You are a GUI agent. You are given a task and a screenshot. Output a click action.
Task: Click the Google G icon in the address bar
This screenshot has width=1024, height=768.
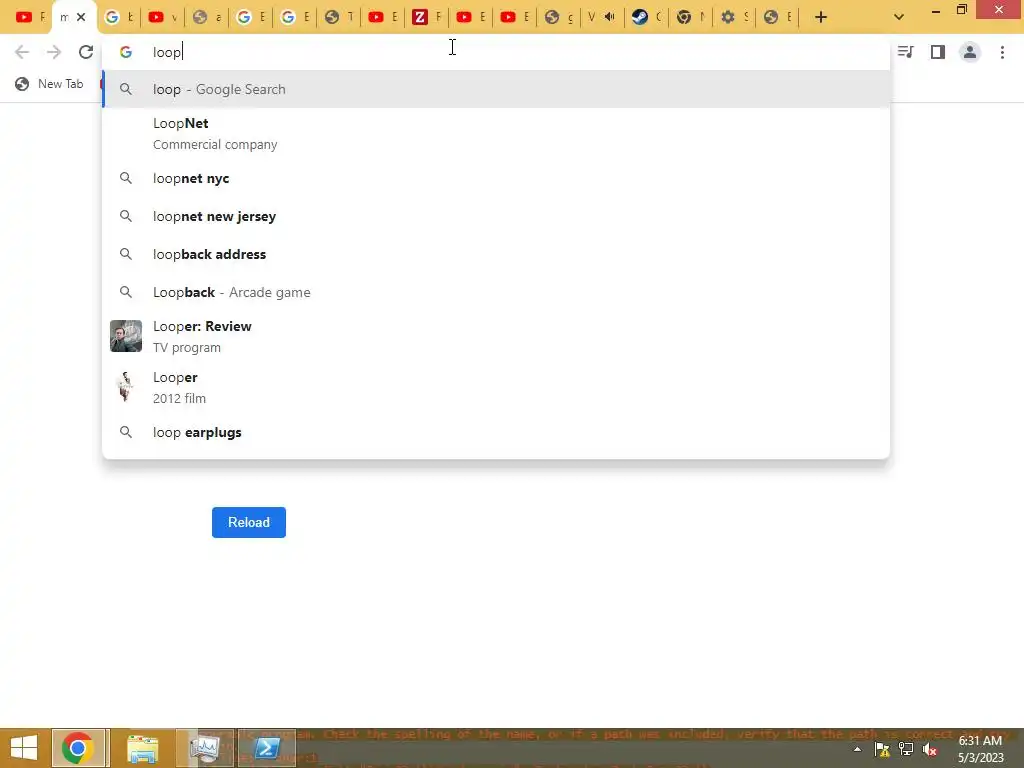click(126, 52)
